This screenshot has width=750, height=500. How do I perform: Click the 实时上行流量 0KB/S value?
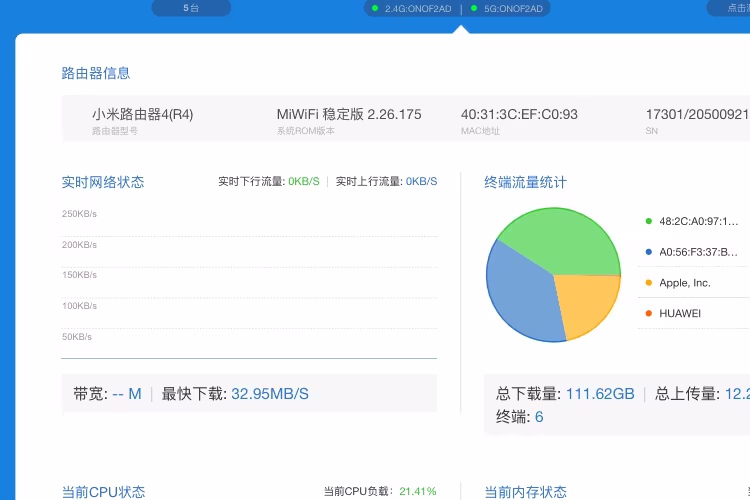point(421,181)
